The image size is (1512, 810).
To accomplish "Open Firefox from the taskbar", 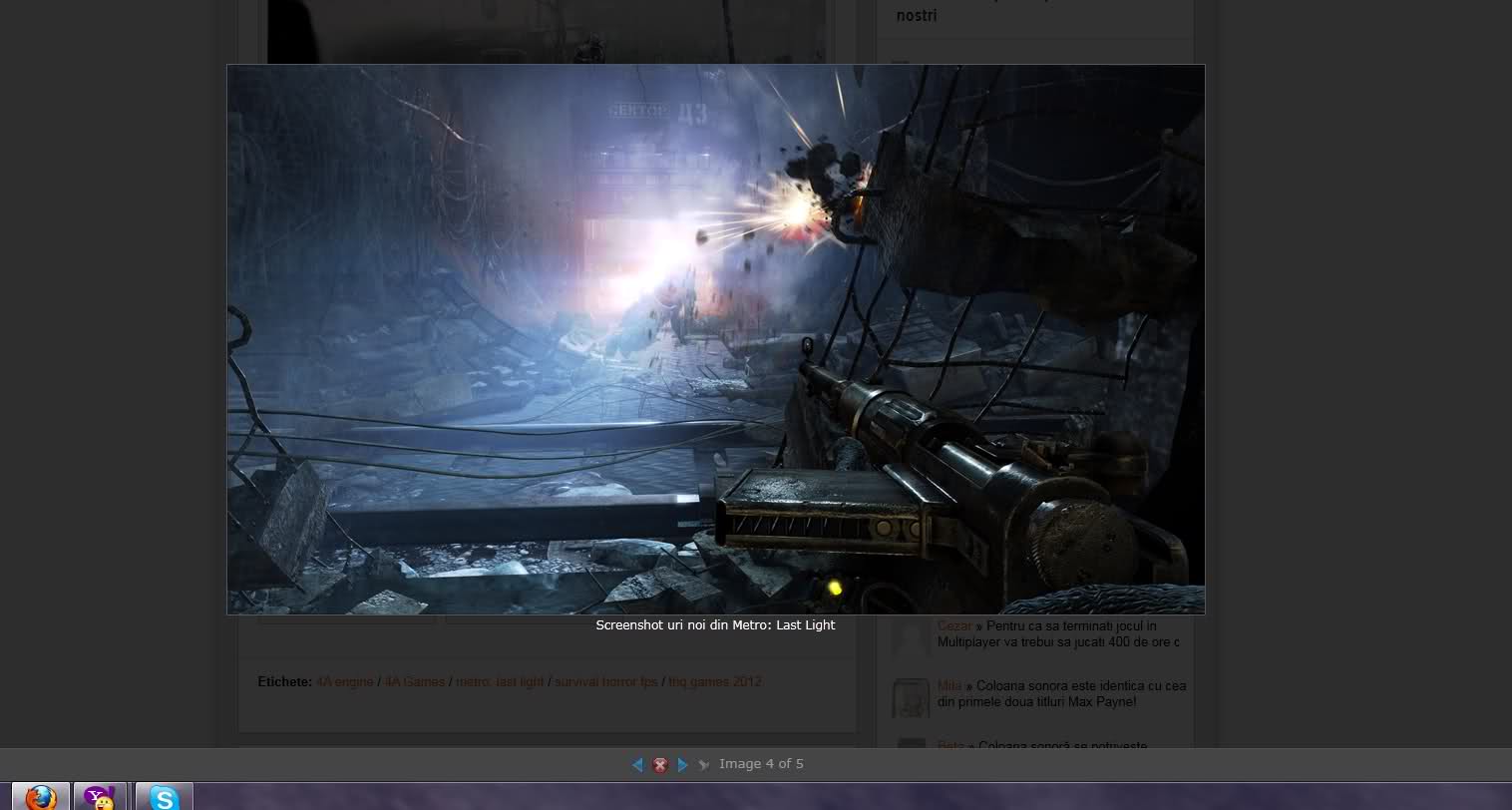I will [40, 797].
